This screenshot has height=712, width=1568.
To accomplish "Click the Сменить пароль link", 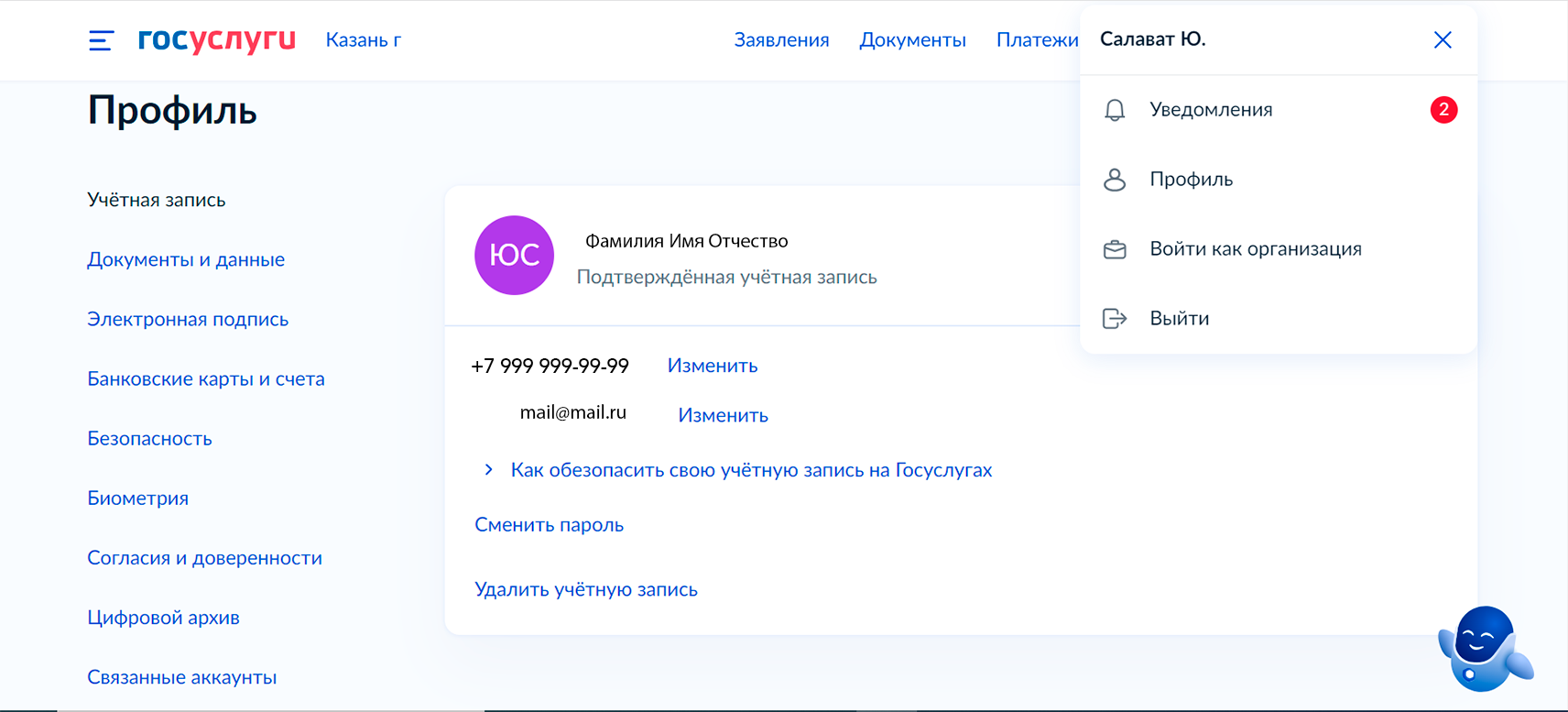I will [549, 525].
